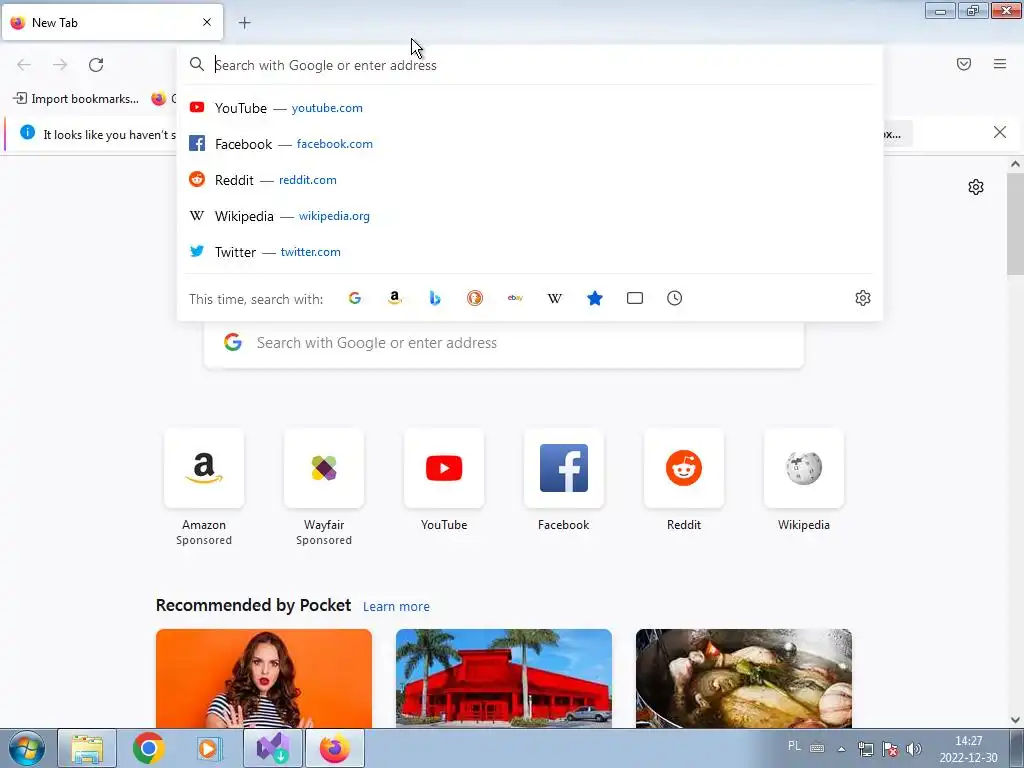The width and height of the screenshot is (1024, 768).
Task: Search this time with Amazon icon
Action: pos(394,298)
